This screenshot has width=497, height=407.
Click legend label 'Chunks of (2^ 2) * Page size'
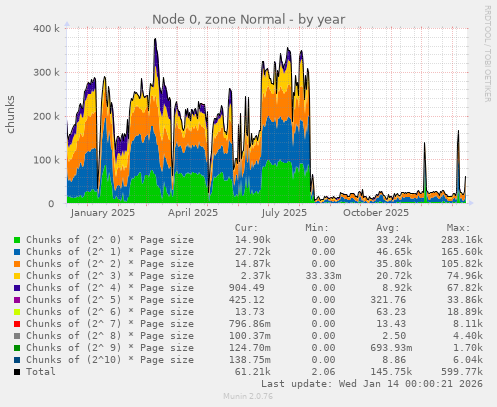(x=110, y=264)
